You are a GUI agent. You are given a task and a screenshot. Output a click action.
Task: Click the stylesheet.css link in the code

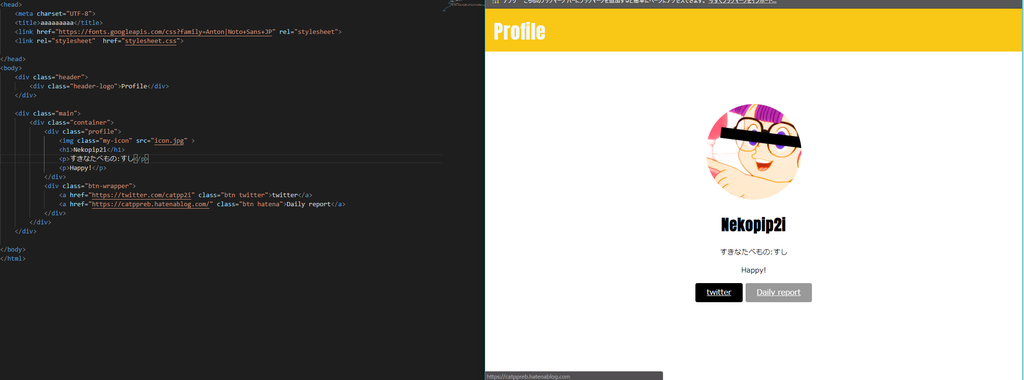coord(151,40)
